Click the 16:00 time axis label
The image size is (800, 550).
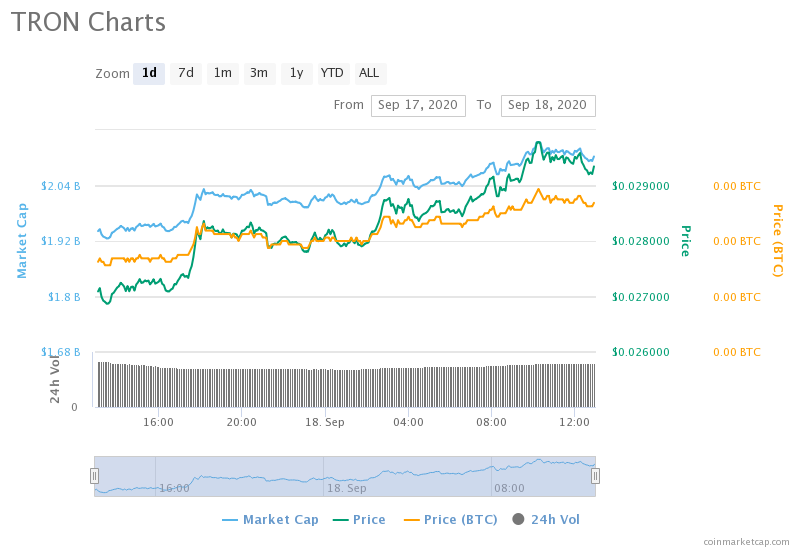pyautogui.click(x=158, y=422)
